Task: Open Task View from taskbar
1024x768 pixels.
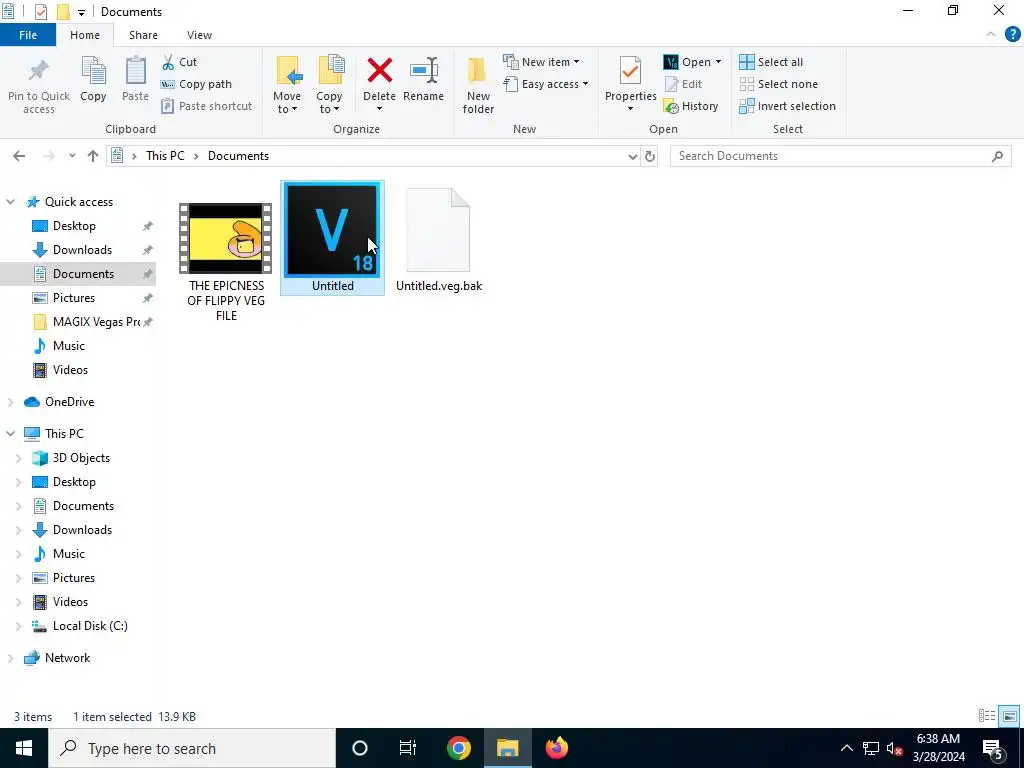Action: pyautogui.click(x=408, y=748)
